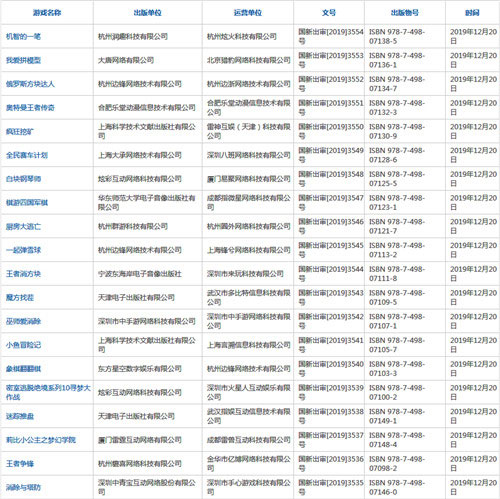500x499 pixels.
Task: Open the 密室逃脱绝境系列10寻梦大作战 link
Action: [48, 392]
